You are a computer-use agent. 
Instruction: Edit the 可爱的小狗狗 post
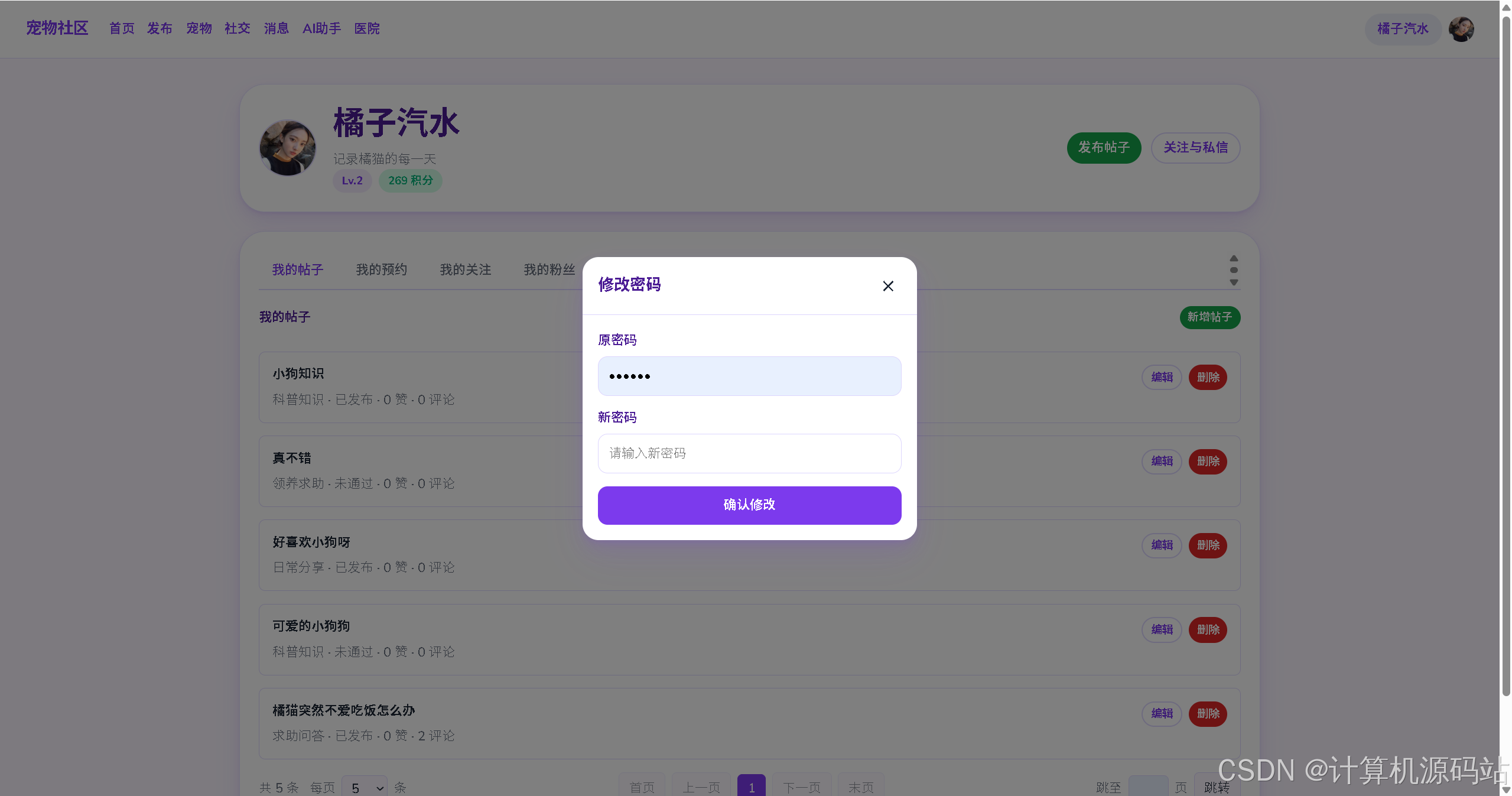[1162, 629]
